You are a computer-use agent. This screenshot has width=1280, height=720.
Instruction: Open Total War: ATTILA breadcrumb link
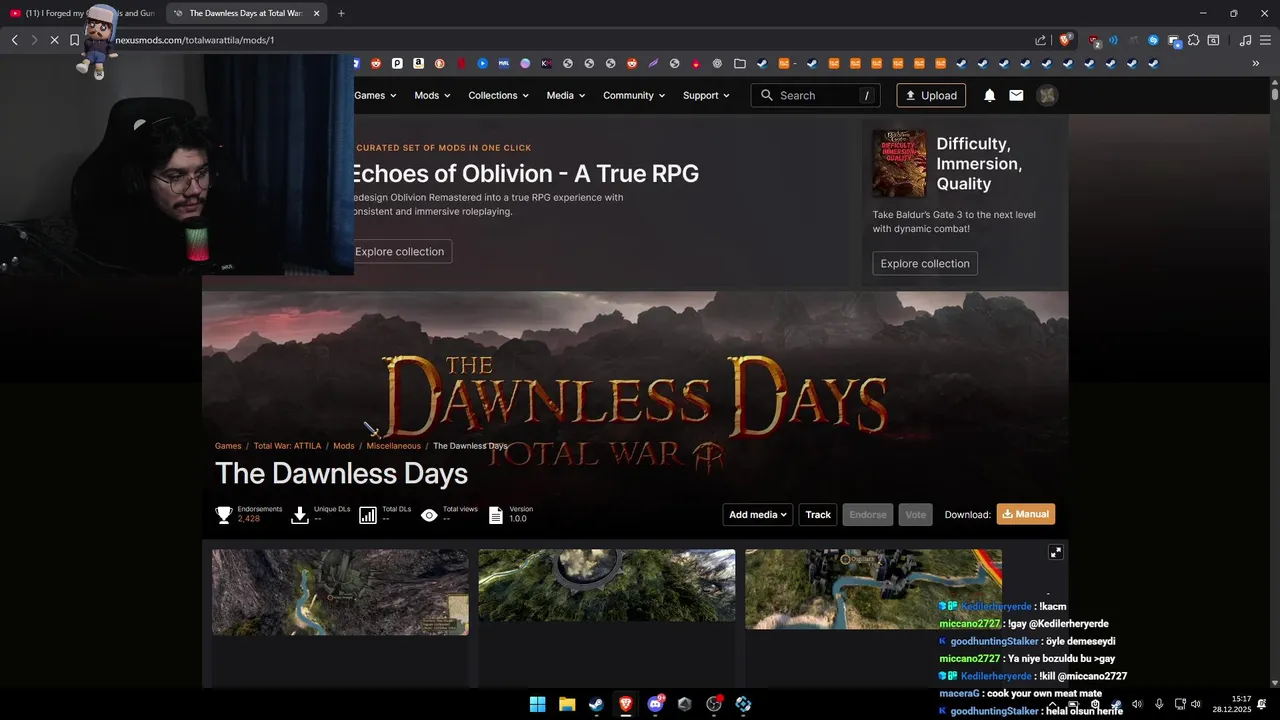tap(287, 446)
